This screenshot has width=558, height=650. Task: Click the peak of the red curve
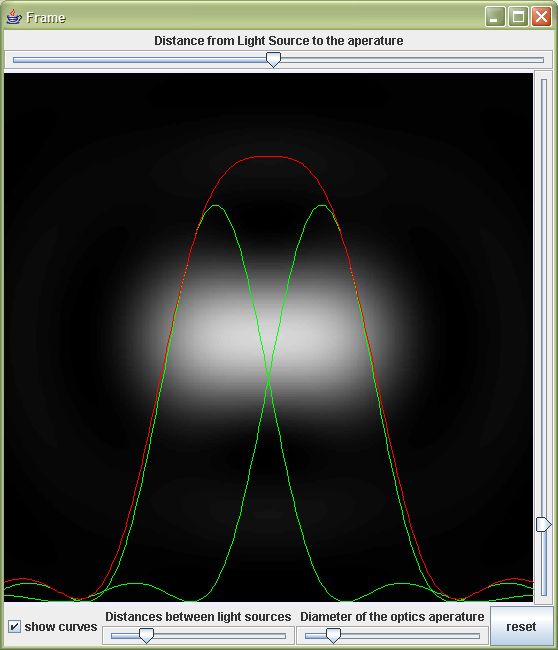pos(269,157)
